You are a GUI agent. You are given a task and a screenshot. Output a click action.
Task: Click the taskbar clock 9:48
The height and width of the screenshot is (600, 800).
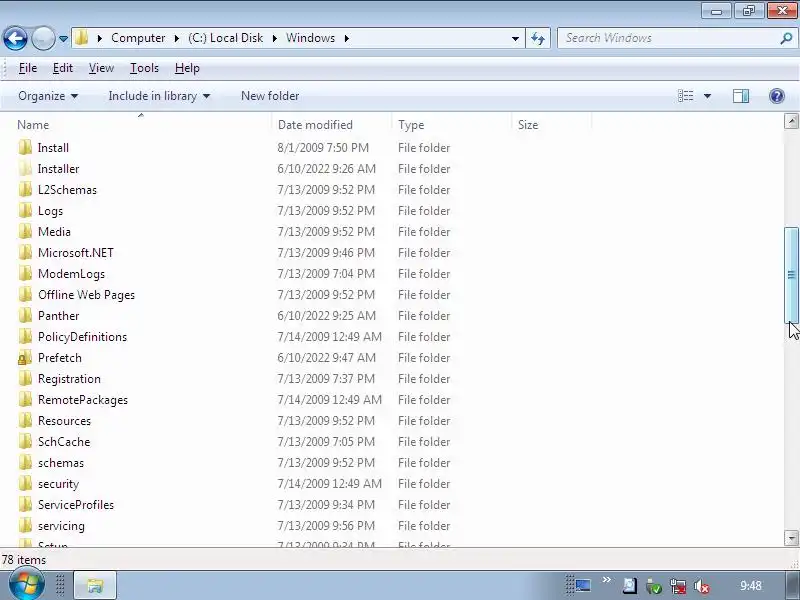(x=751, y=586)
